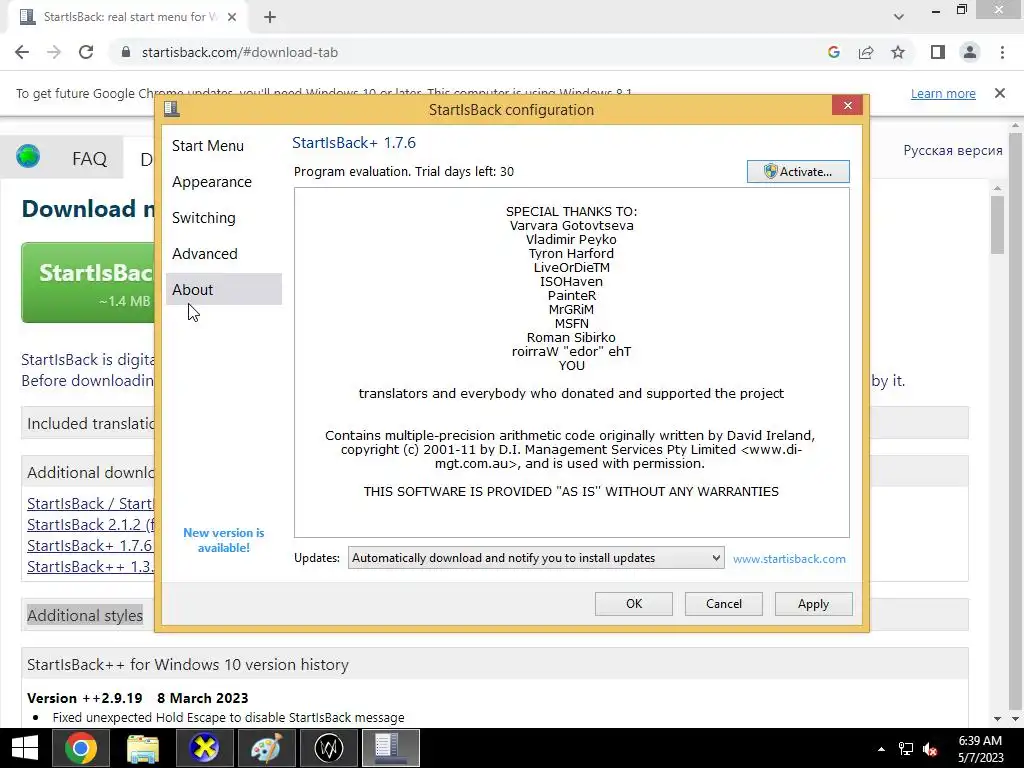Click Cancel in the configuration dialog

point(724,604)
